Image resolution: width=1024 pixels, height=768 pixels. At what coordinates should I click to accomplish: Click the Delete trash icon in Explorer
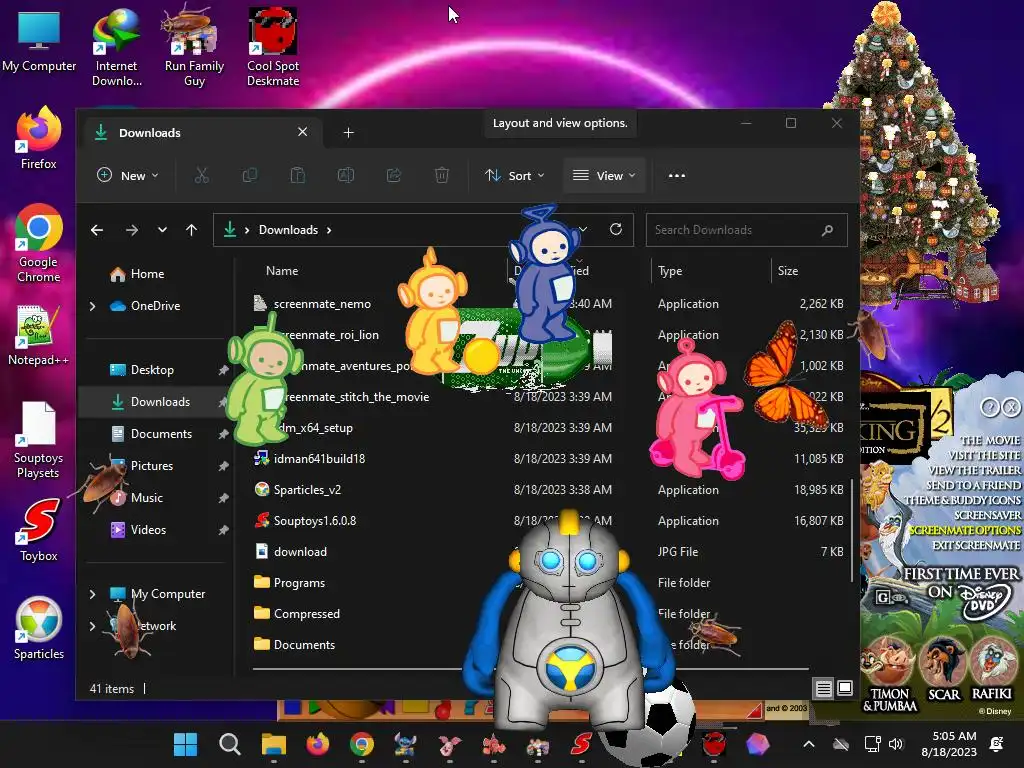tap(441, 175)
